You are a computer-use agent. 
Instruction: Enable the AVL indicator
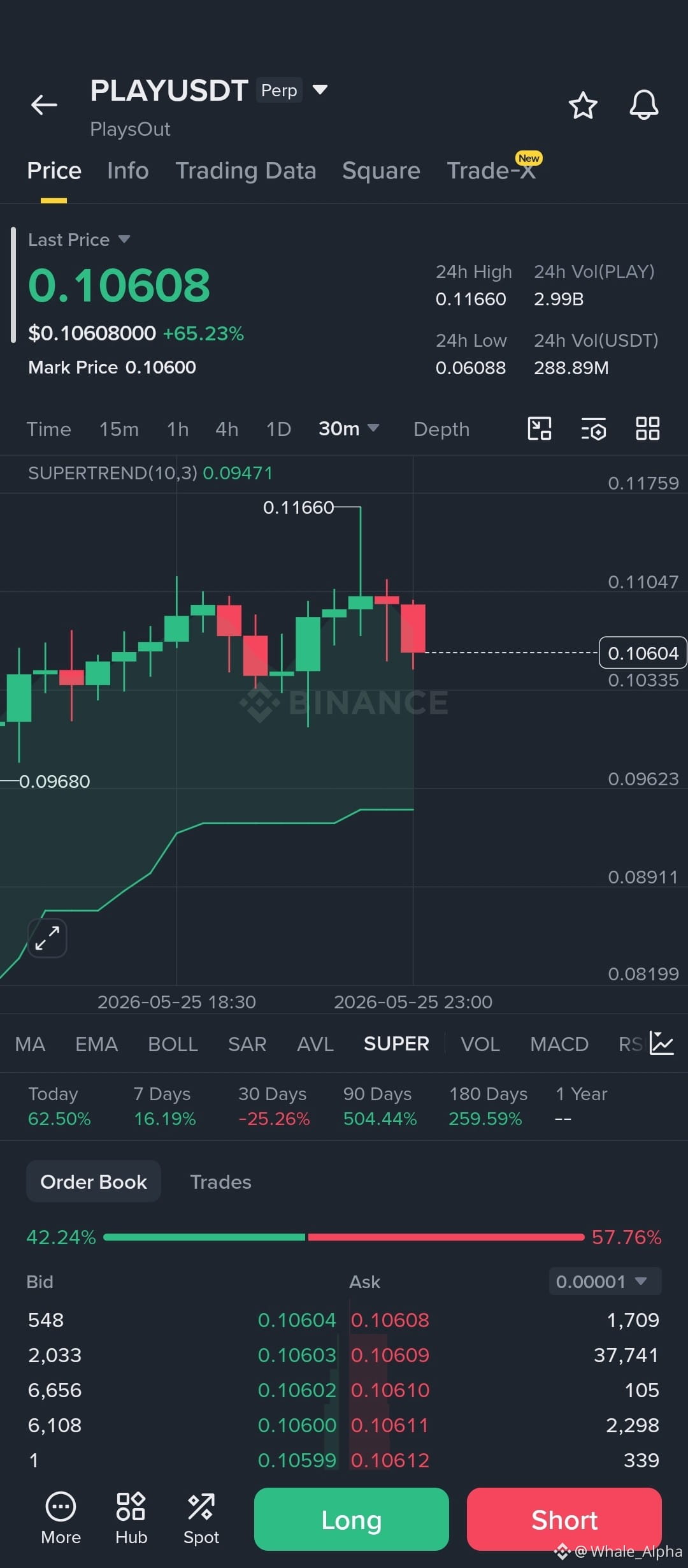click(315, 1044)
